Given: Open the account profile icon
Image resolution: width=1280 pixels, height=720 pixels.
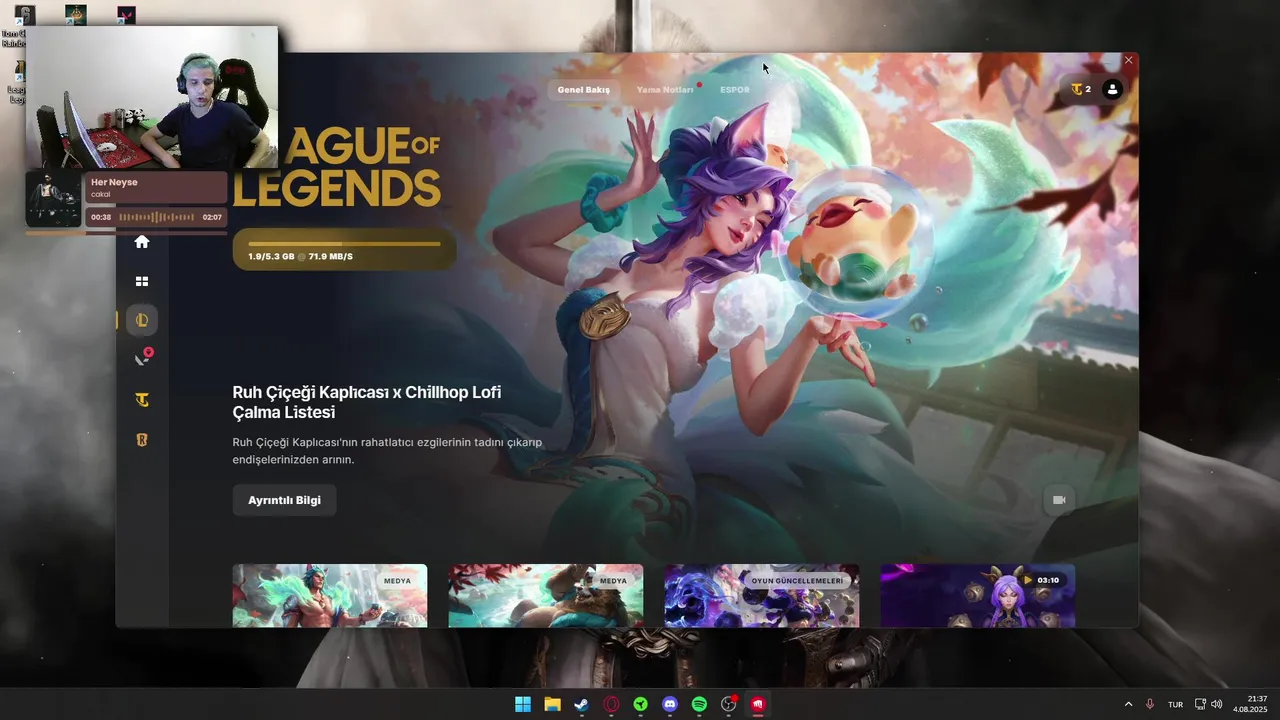Looking at the screenshot, I should pos(1112,89).
